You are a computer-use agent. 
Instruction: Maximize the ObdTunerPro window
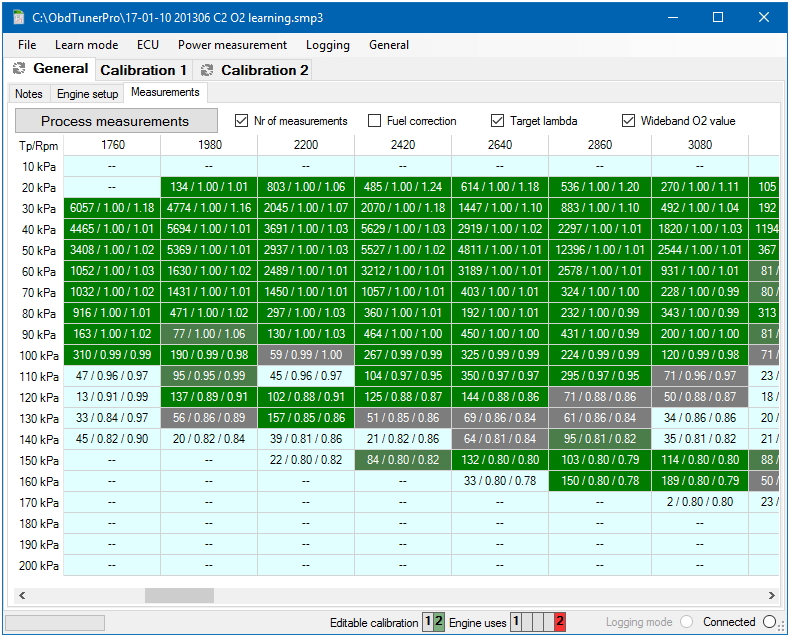[718, 17]
